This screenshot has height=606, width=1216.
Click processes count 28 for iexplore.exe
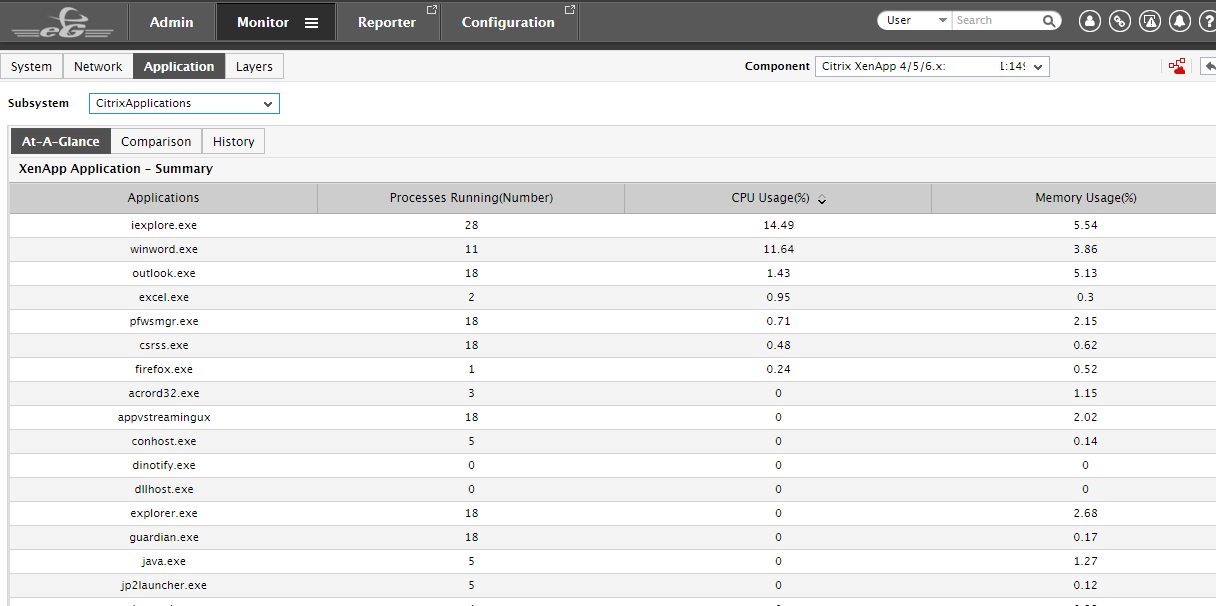tap(471, 225)
